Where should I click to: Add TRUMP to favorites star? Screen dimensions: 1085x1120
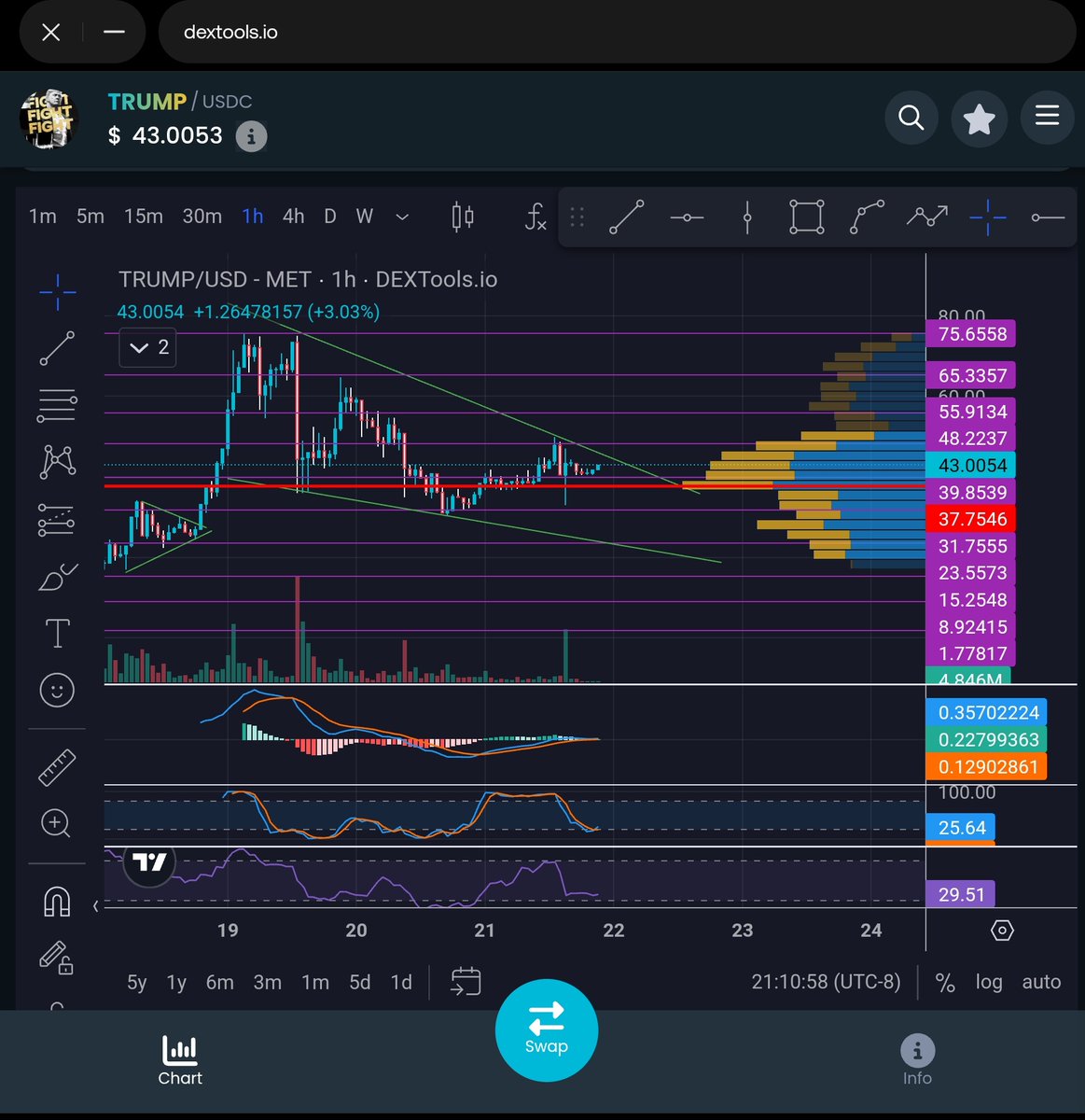point(979,118)
